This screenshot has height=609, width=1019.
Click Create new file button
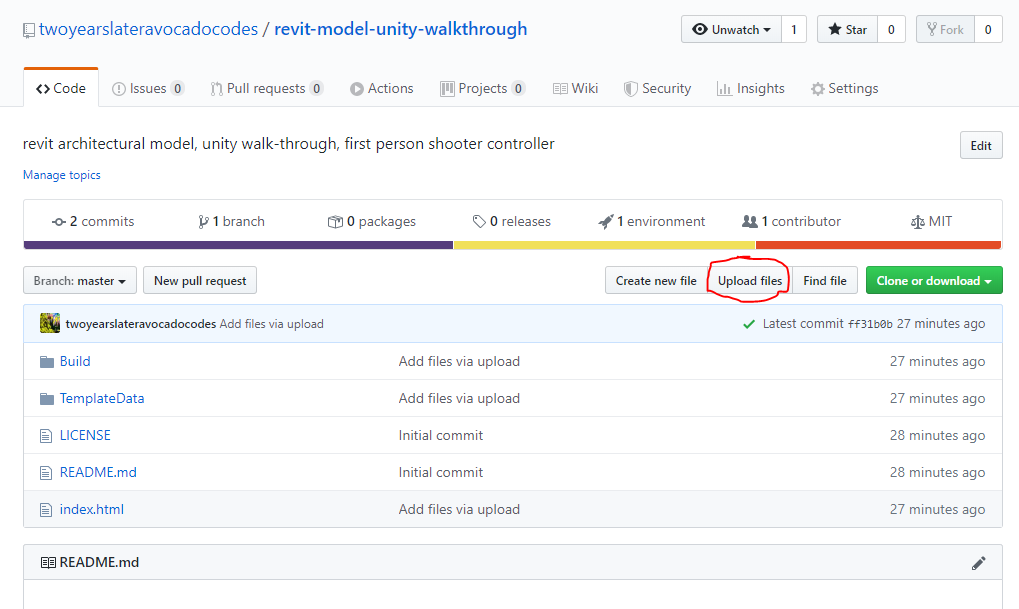click(656, 281)
